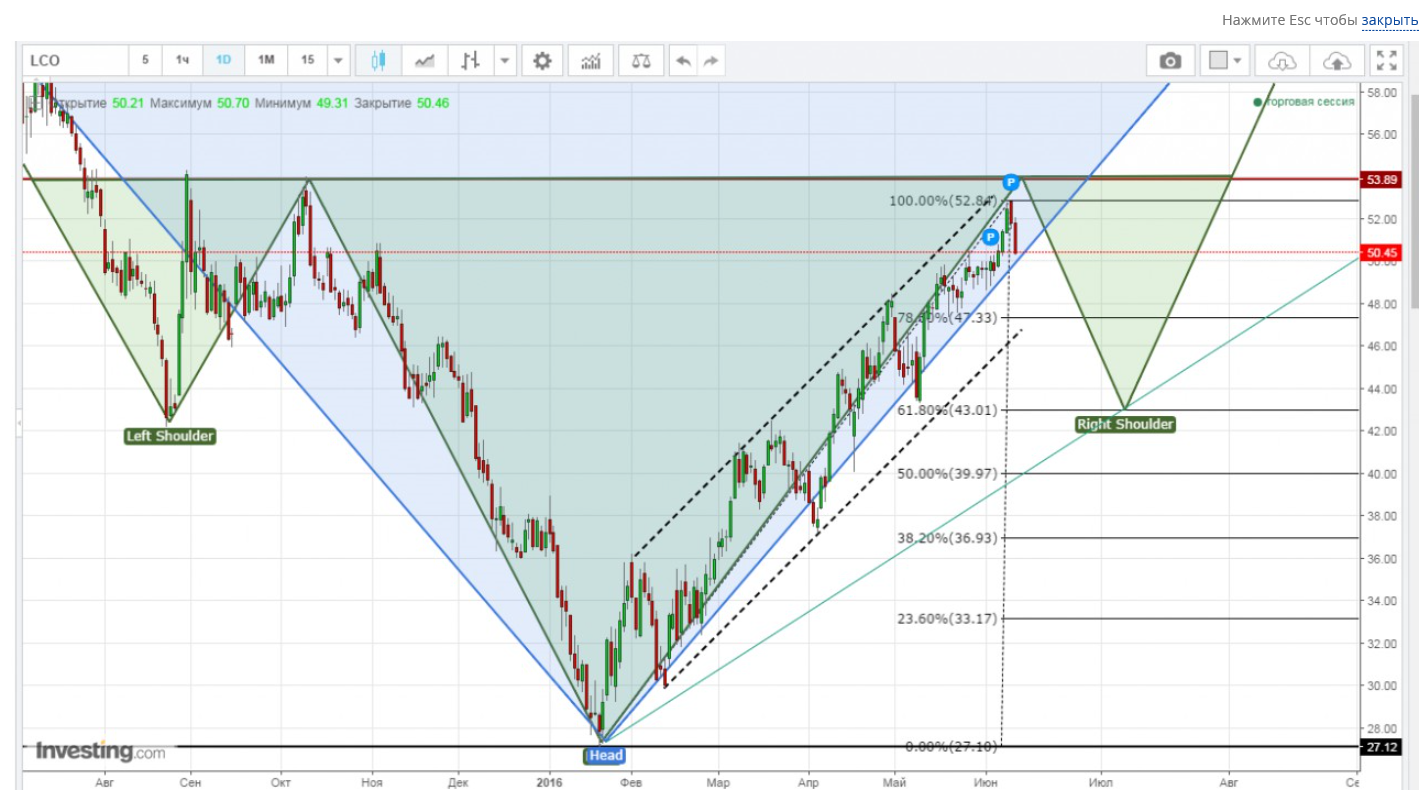Screen dimensions: 1422x790
Task: Open compare symbols scales icon
Action: pyautogui.click(x=640, y=61)
